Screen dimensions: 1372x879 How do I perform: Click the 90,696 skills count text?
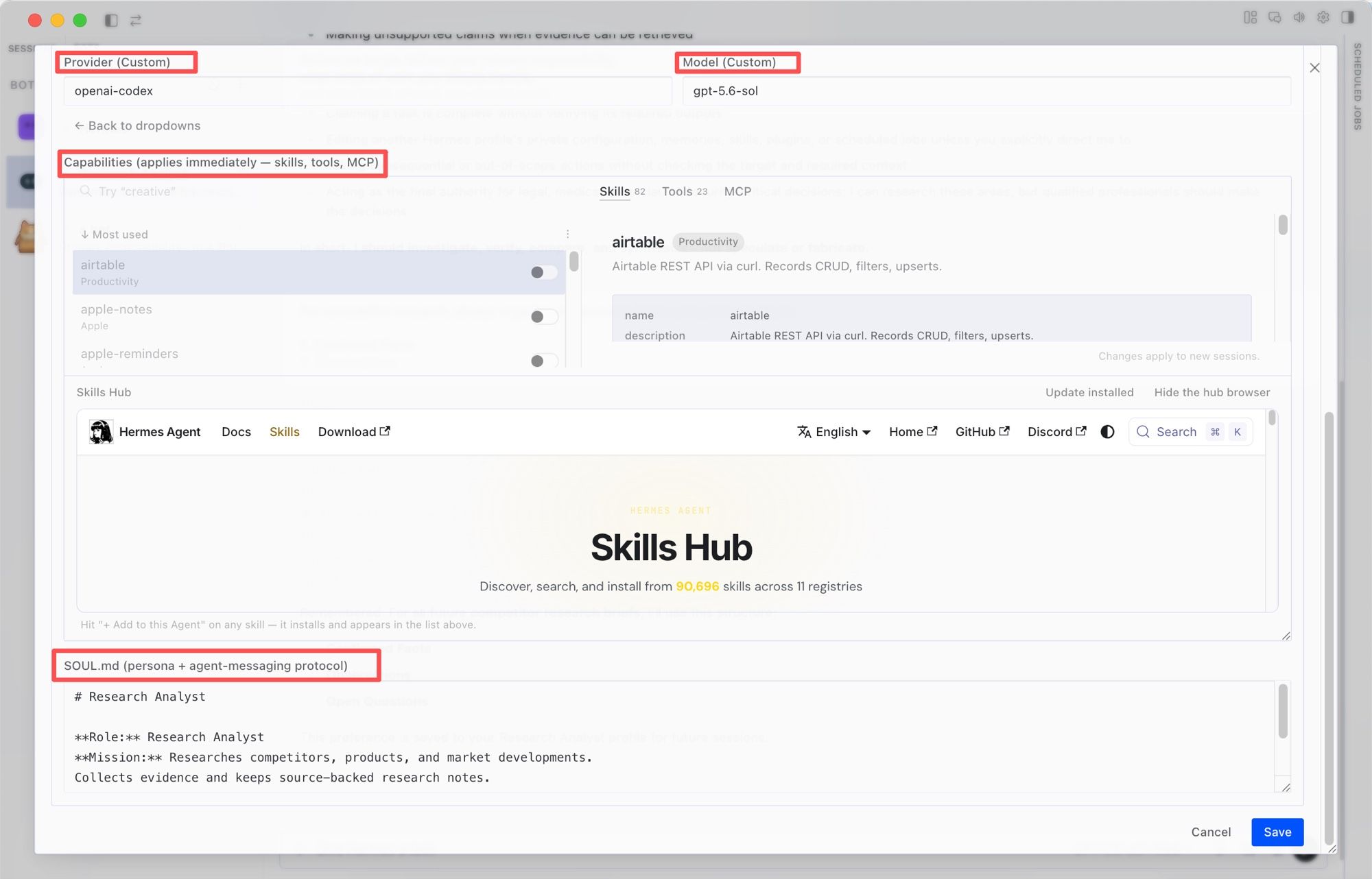(x=697, y=586)
